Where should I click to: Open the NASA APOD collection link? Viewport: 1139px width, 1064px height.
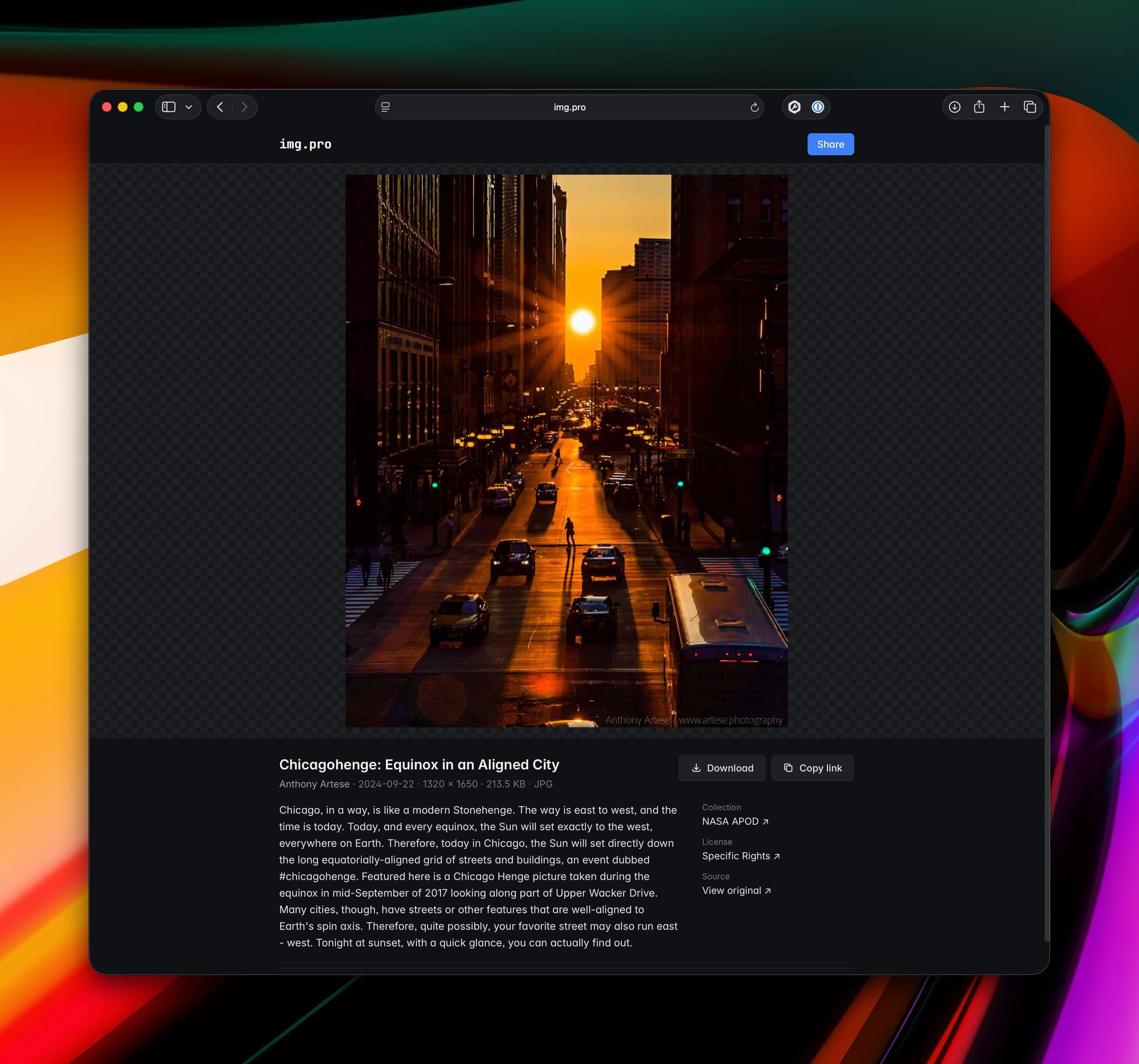click(735, 821)
